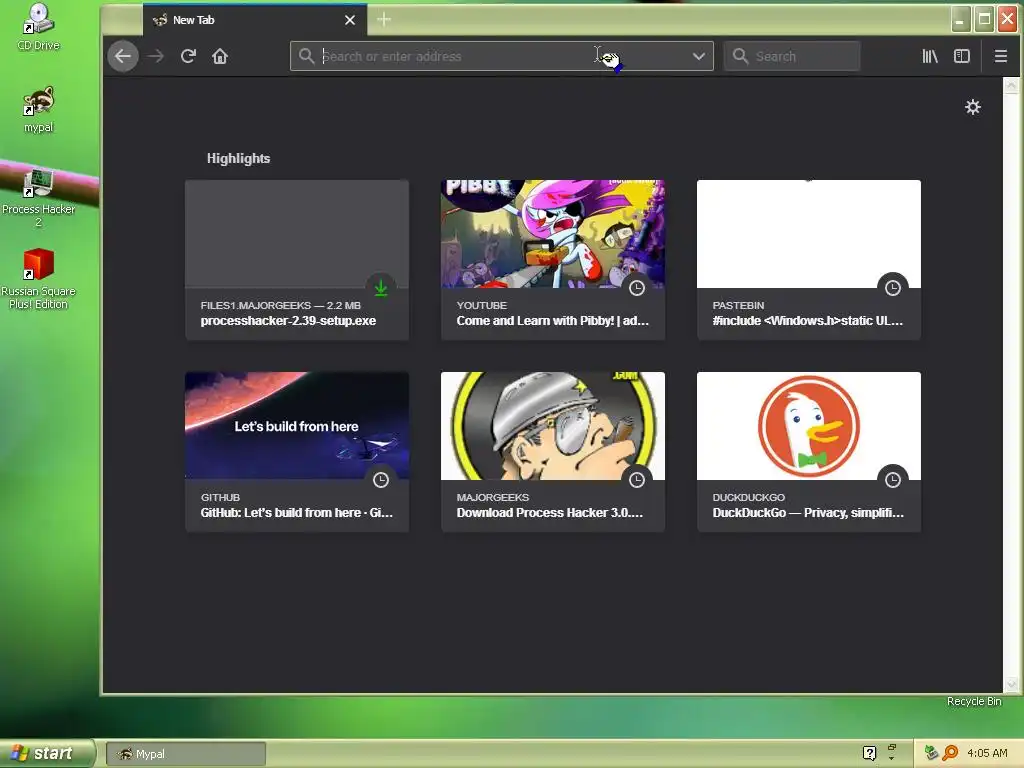Click history clock icon on YouTube card

pyautogui.click(x=637, y=288)
